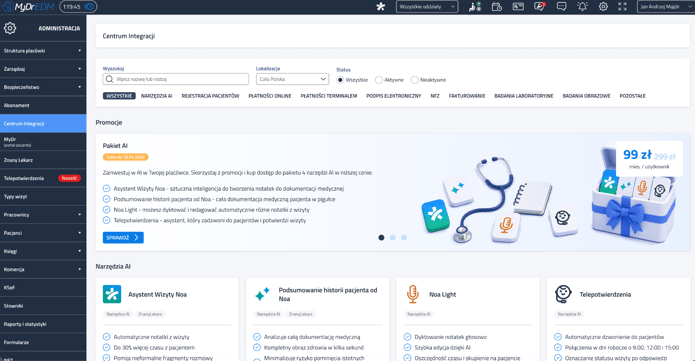
Task: Select the REJESTRACJA PACJENTÓW tab
Action: point(210,96)
